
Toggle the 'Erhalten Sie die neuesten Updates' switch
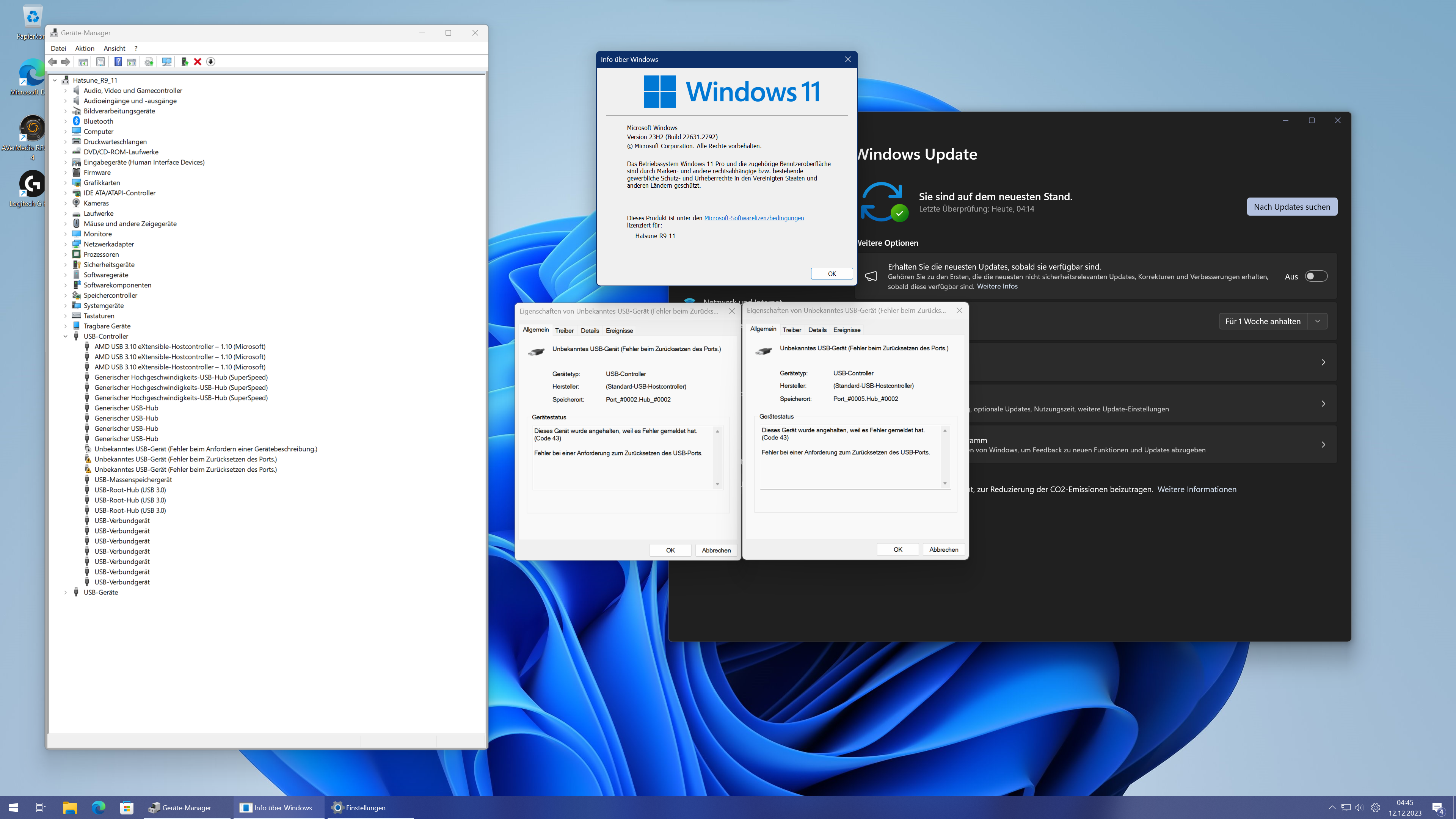[x=1316, y=276]
